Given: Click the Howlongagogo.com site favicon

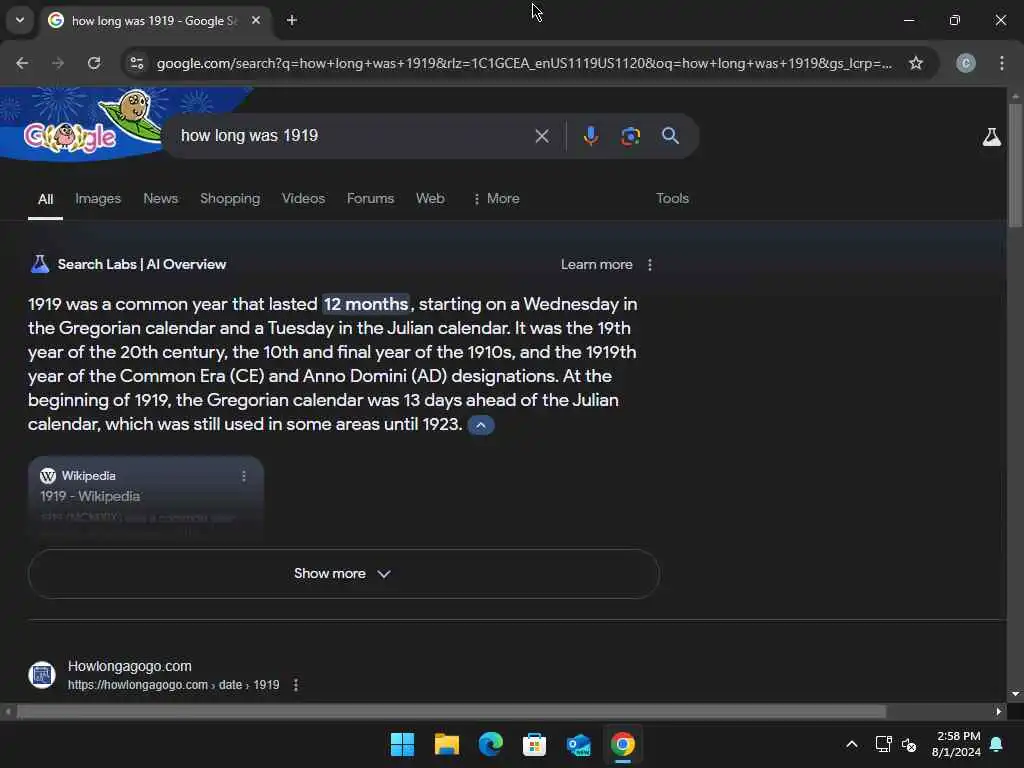Looking at the screenshot, I should [x=42, y=675].
